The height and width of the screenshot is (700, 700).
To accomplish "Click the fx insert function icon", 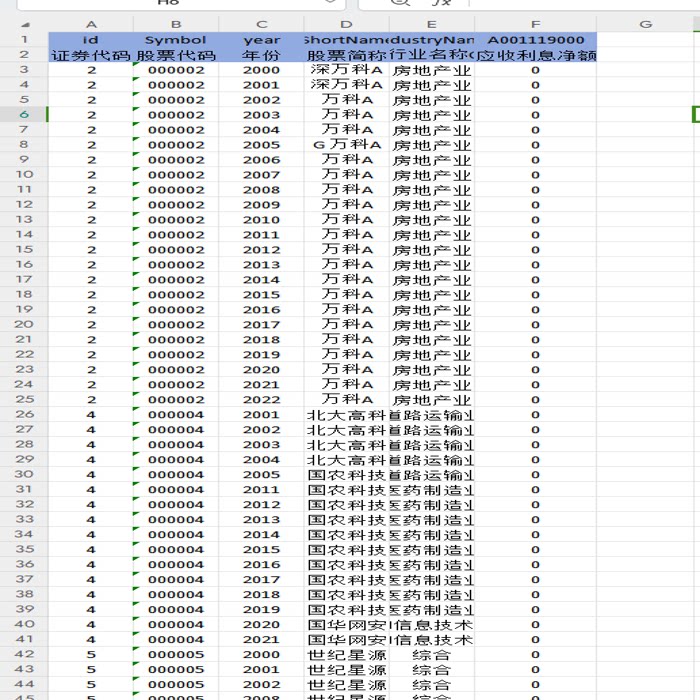I will 441,3.
